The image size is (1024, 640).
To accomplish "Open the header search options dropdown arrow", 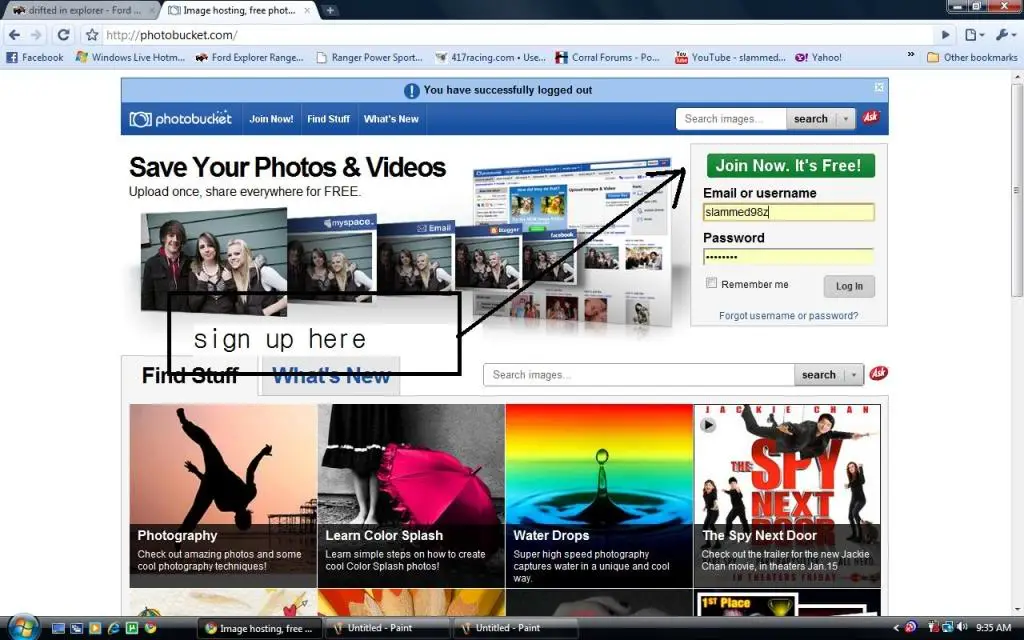I will [846, 119].
